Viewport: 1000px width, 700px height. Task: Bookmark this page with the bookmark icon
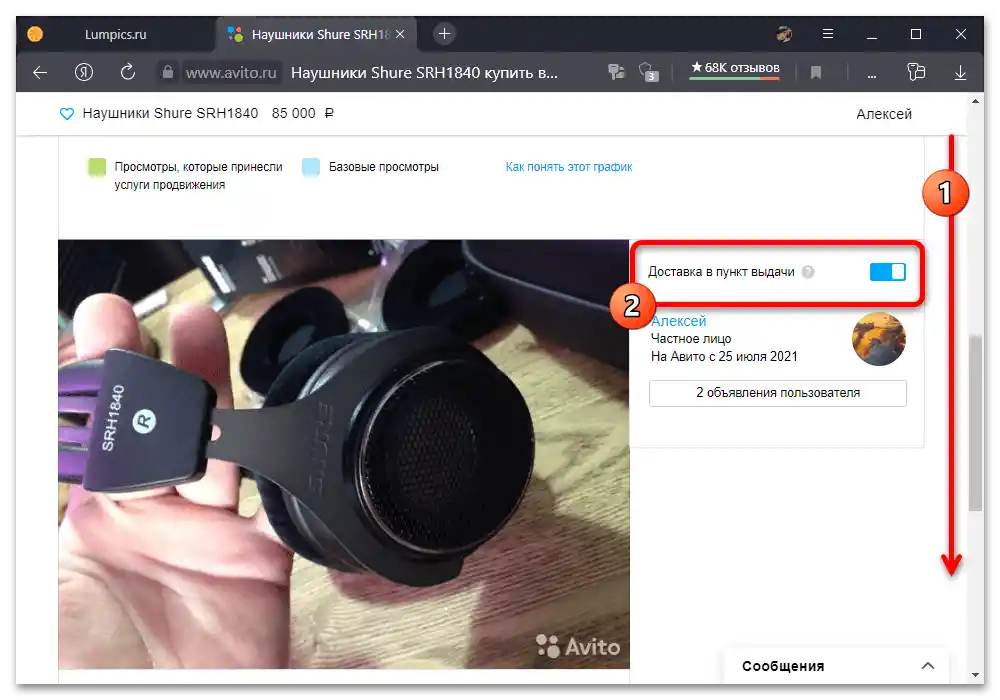click(x=816, y=73)
